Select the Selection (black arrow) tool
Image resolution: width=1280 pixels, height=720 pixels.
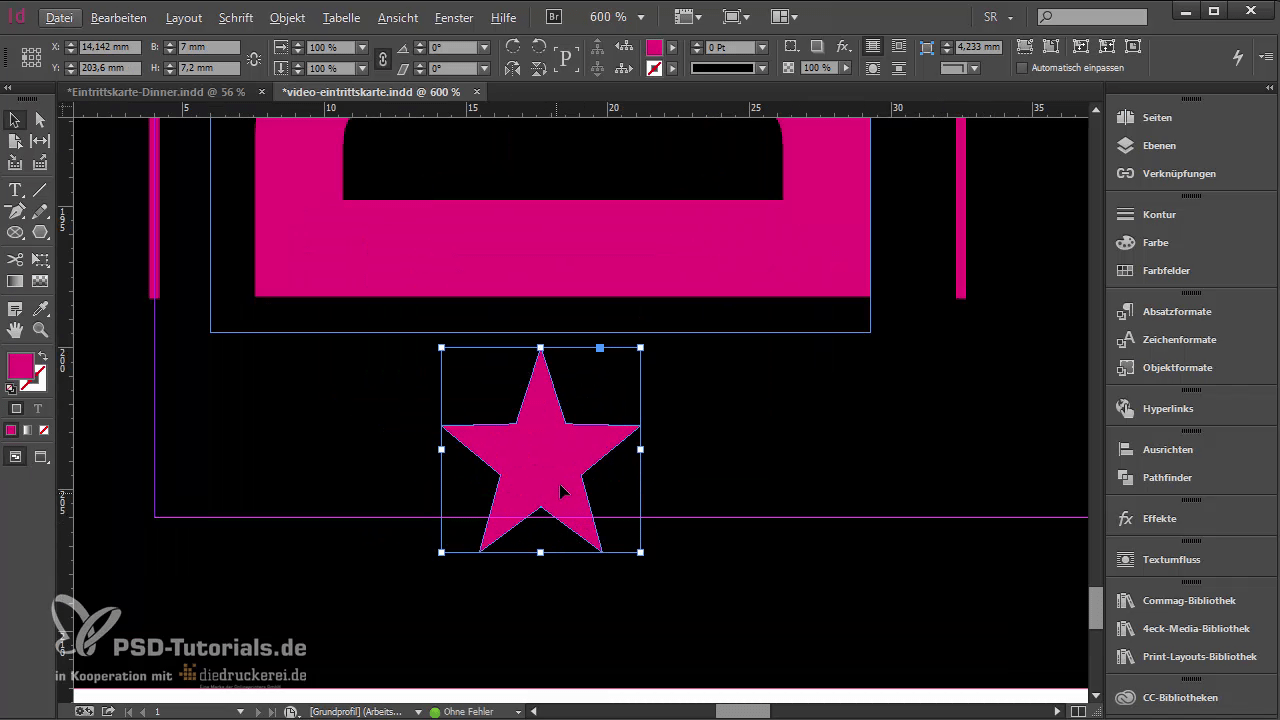15,120
